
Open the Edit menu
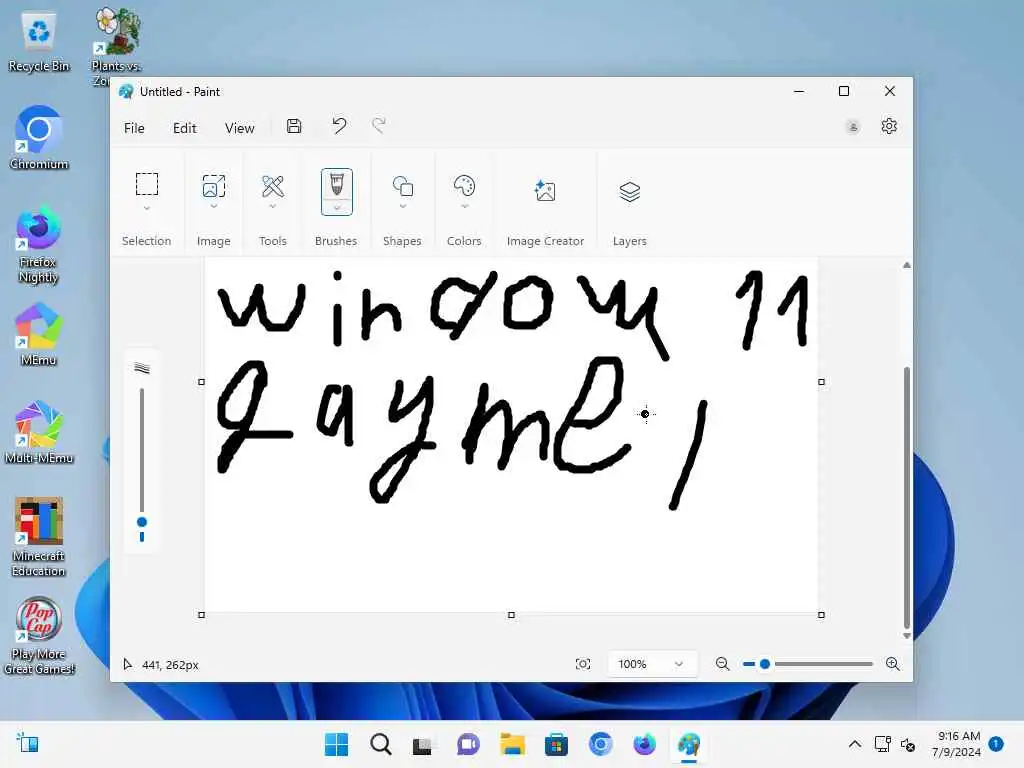pos(185,128)
